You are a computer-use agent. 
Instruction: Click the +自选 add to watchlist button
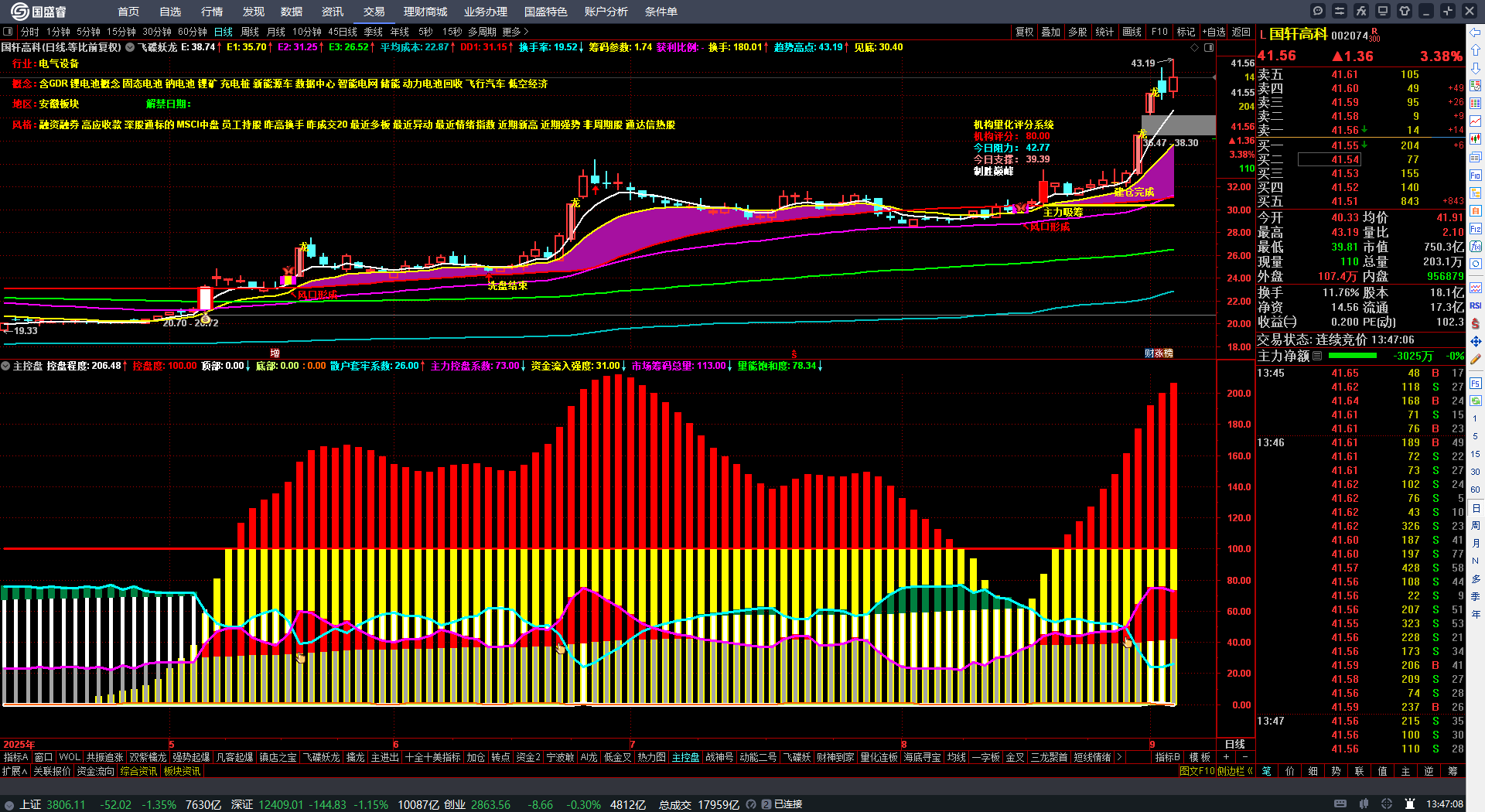(x=1213, y=32)
